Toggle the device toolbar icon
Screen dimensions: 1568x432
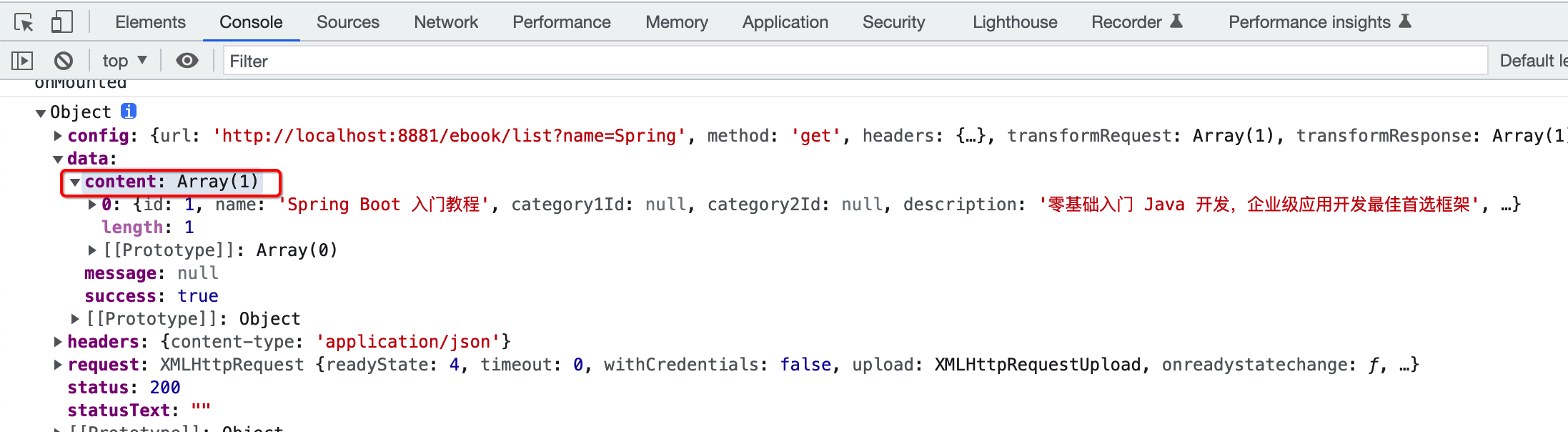pos(61,22)
